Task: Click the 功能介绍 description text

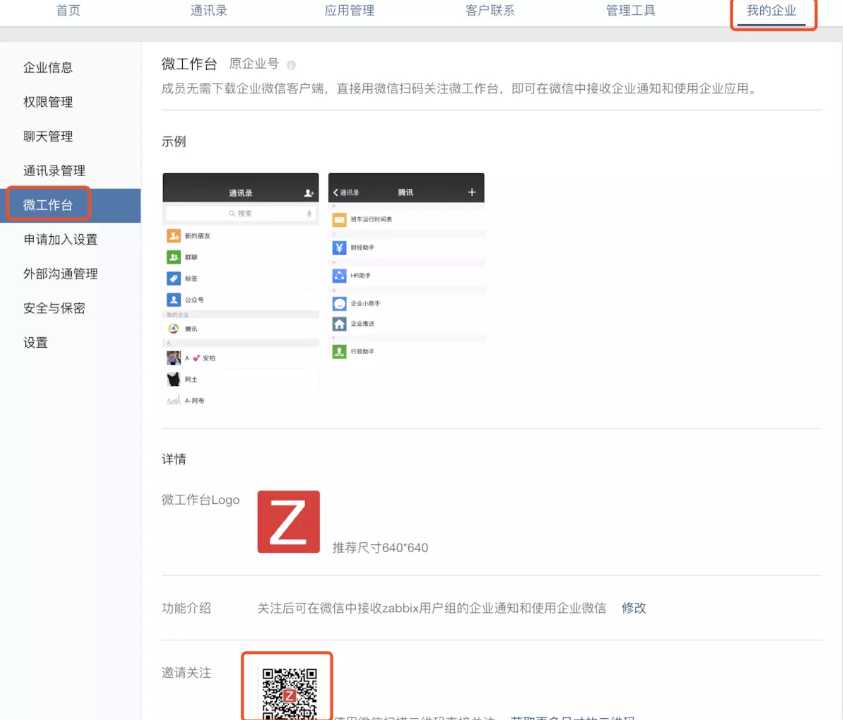Action: click(432, 608)
